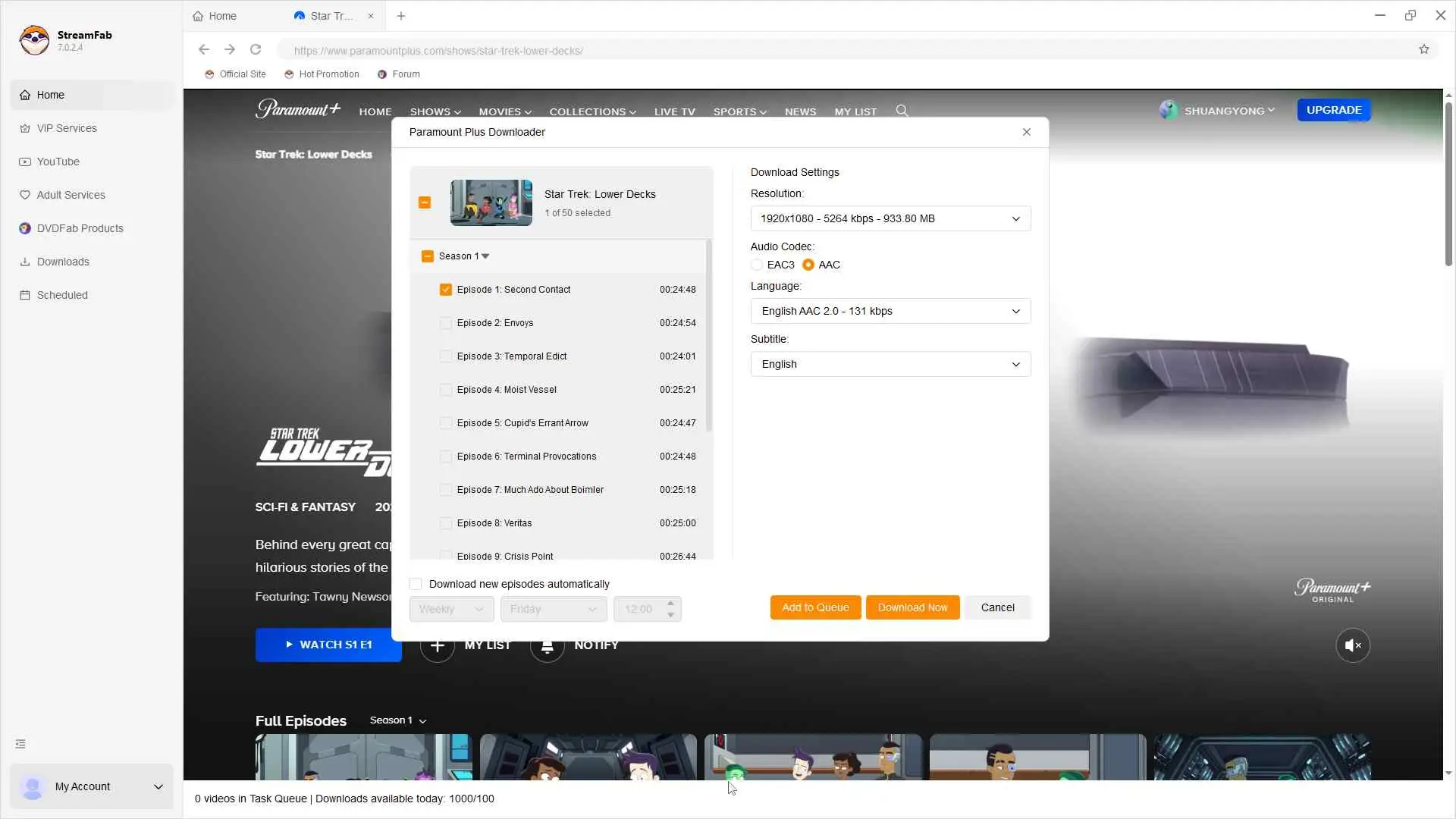
Task: Click Cancel button in downloader
Action: pyautogui.click(x=997, y=607)
